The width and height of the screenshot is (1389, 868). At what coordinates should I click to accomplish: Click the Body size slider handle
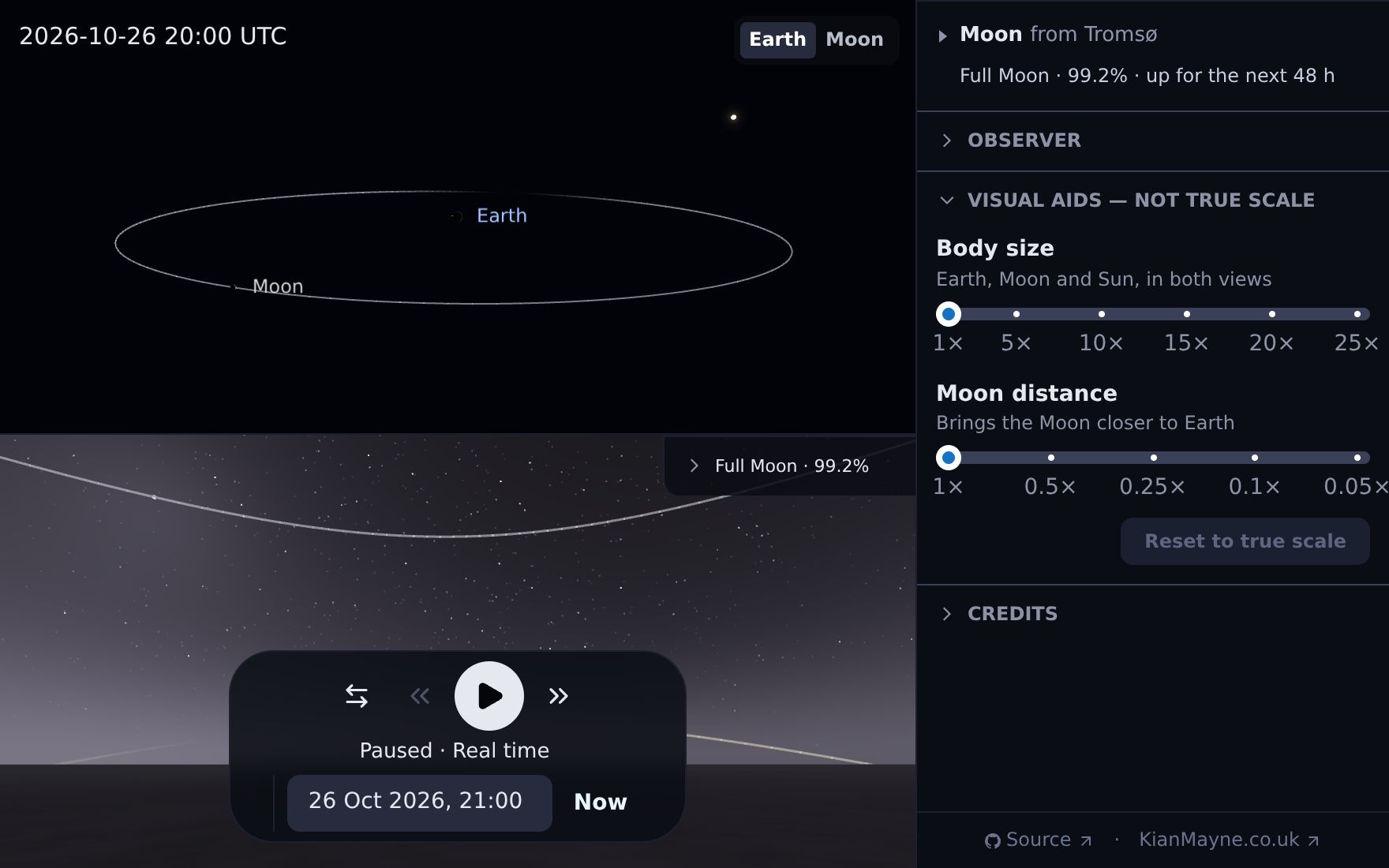[949, 314]
